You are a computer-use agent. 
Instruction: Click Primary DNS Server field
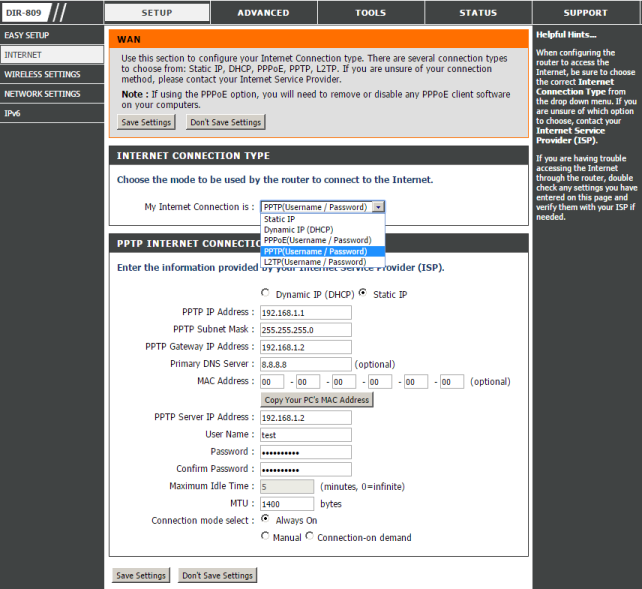(x=306, y=364)
